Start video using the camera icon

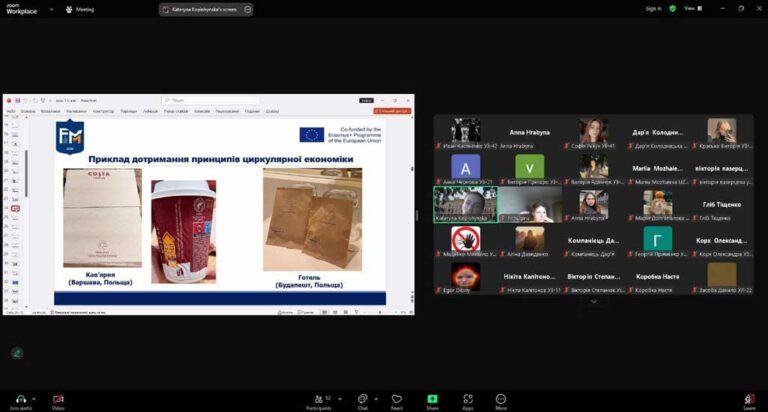pos(58,398)
